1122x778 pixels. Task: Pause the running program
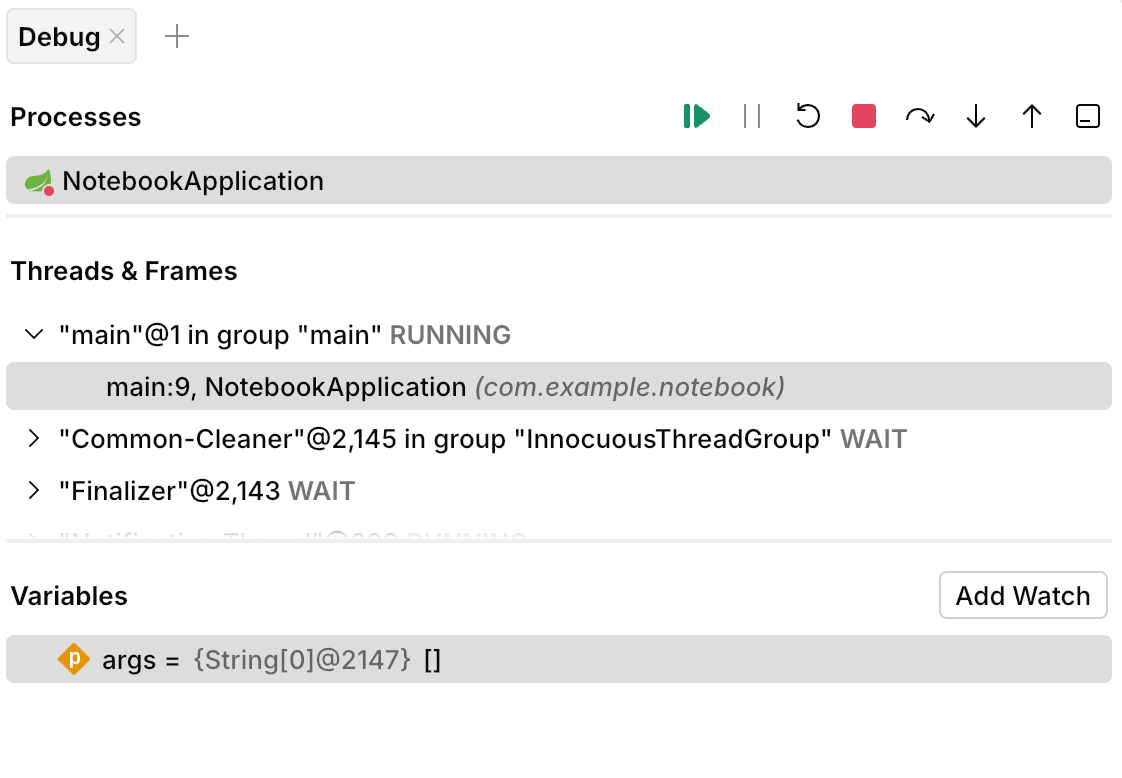752,116
